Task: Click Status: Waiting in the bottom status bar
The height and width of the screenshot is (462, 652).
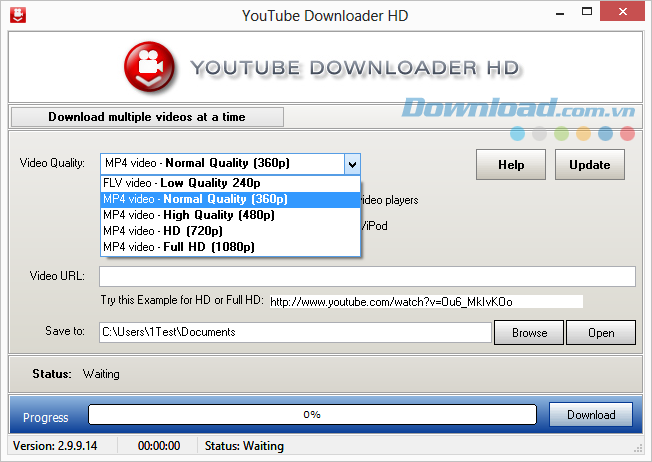Action: point(244,446)
